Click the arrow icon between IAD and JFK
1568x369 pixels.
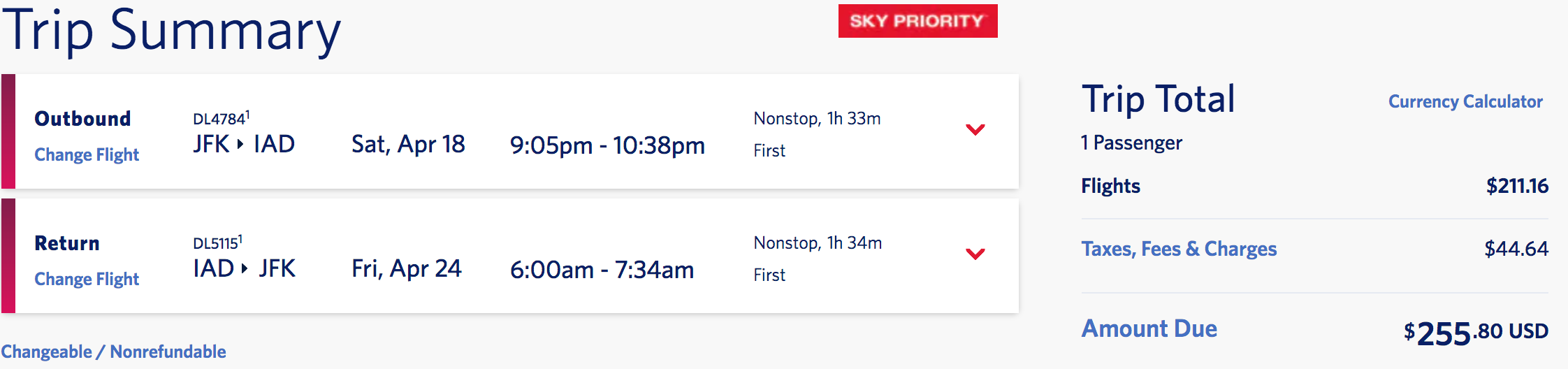click(245, 269)
